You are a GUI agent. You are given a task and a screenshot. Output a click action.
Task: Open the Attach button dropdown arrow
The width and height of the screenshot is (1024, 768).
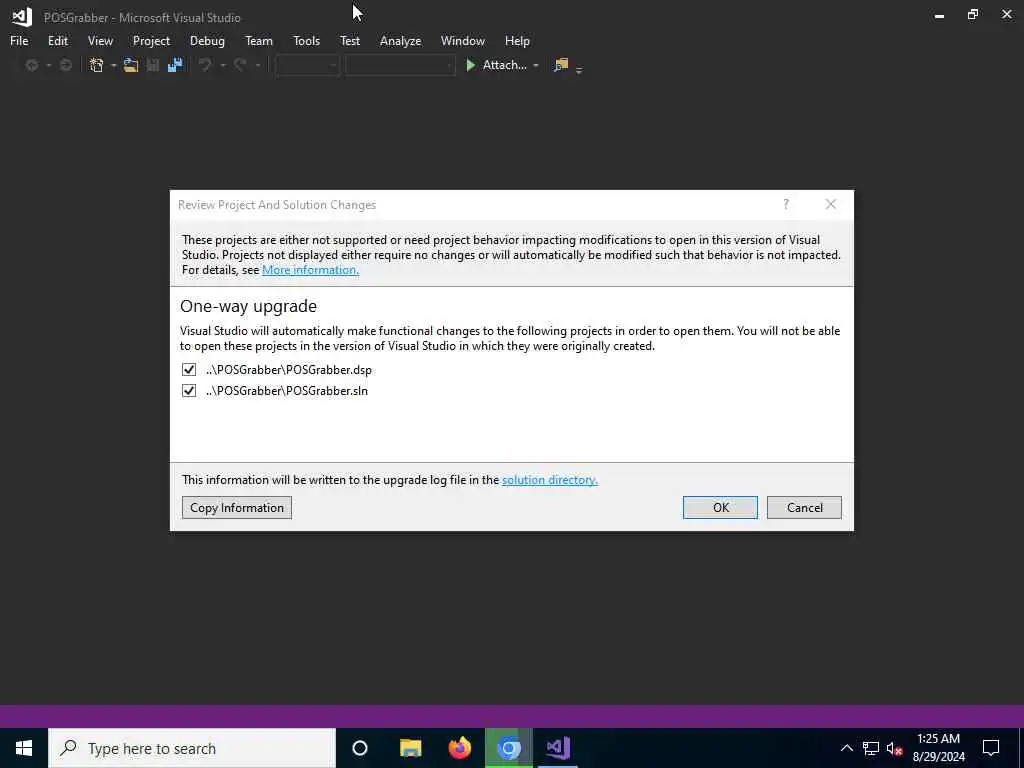click(x=536, y=65)
